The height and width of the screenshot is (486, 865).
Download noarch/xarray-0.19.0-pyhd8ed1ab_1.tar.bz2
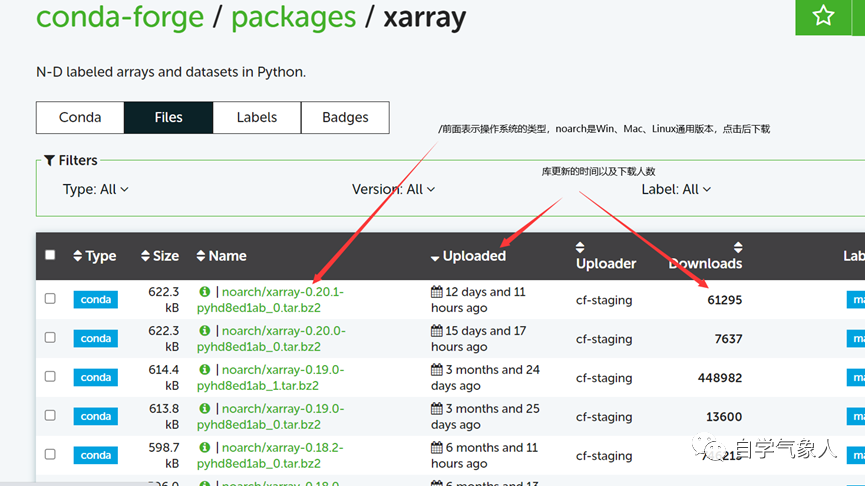click(270, 377)
